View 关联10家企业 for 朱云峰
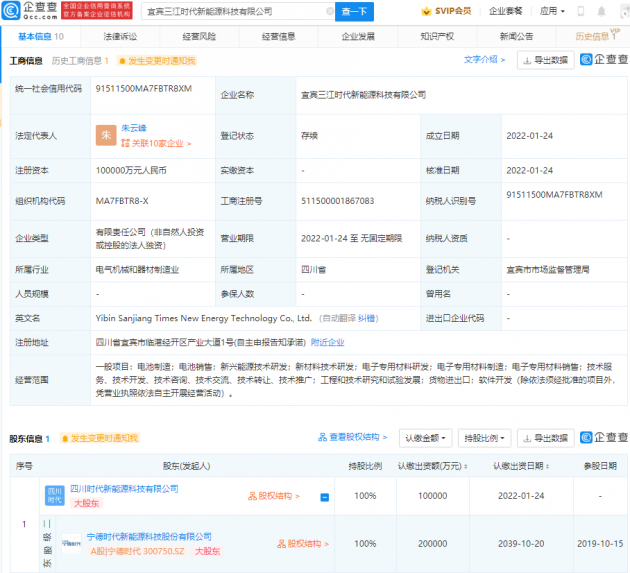Viewport: 630px width, 573px height. [x=156, y=143]
